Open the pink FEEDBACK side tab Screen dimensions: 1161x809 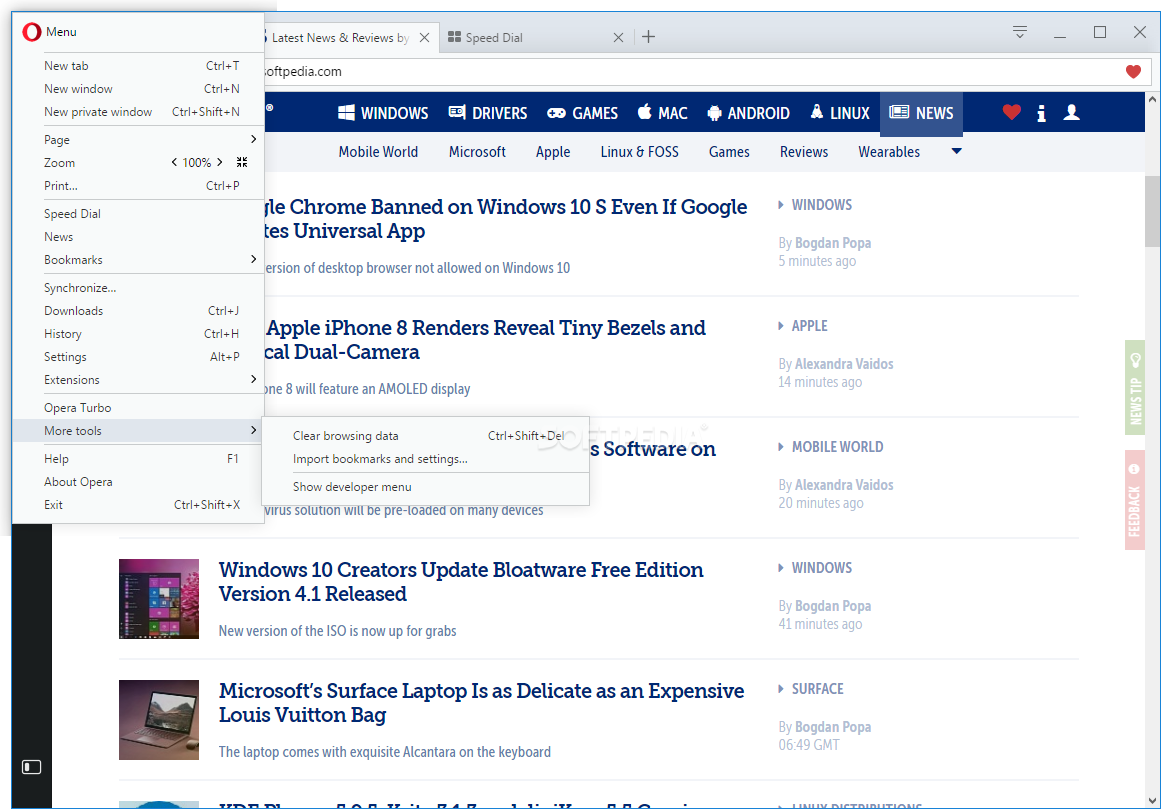1135,500
